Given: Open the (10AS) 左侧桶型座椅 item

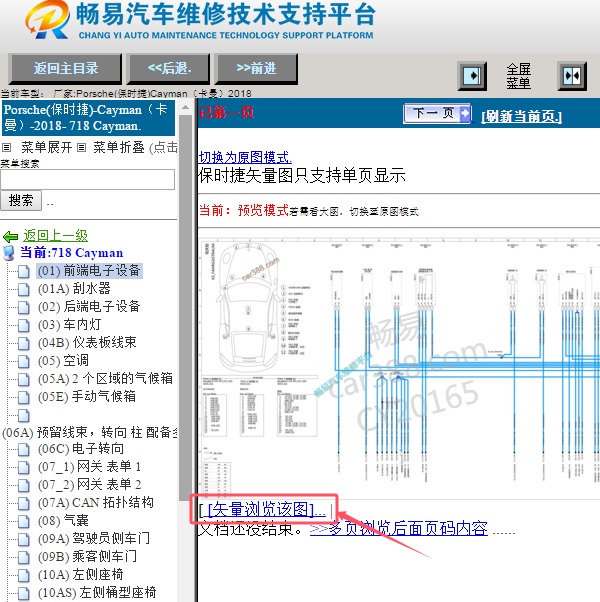Looking at the screenshot, I should point(97,592).
